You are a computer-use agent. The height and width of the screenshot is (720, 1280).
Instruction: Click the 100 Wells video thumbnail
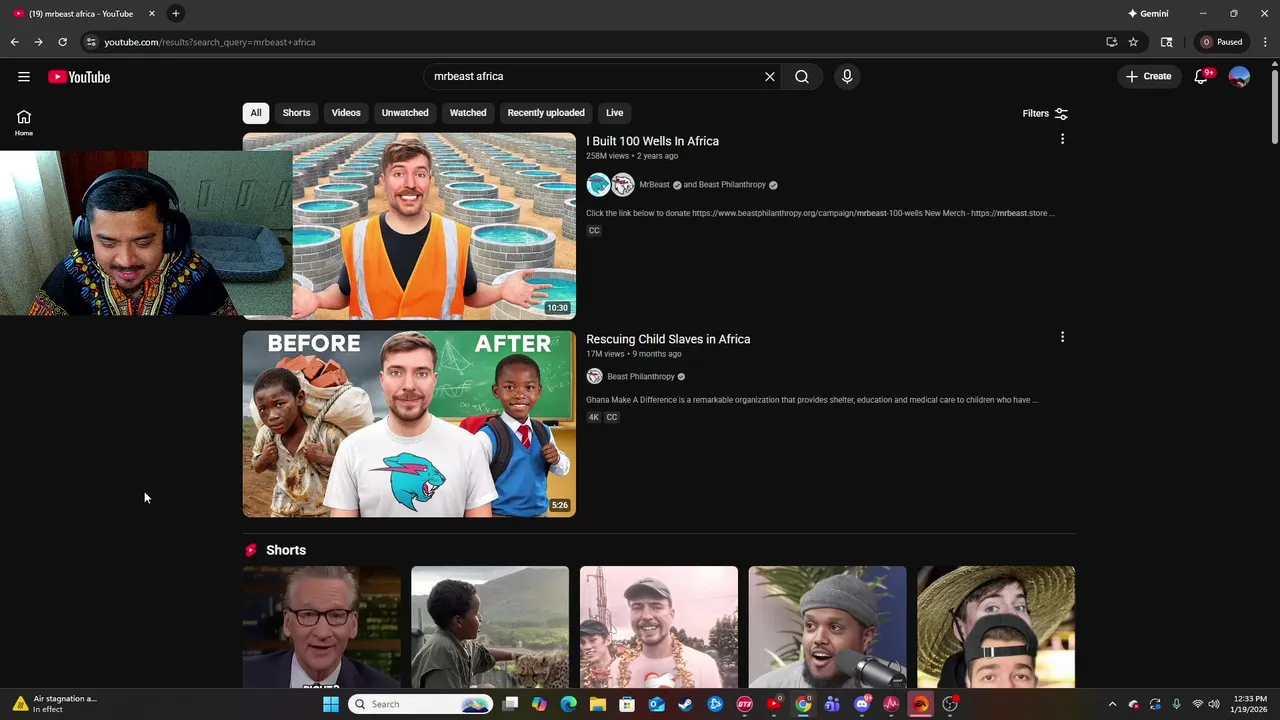pos(409,226)
